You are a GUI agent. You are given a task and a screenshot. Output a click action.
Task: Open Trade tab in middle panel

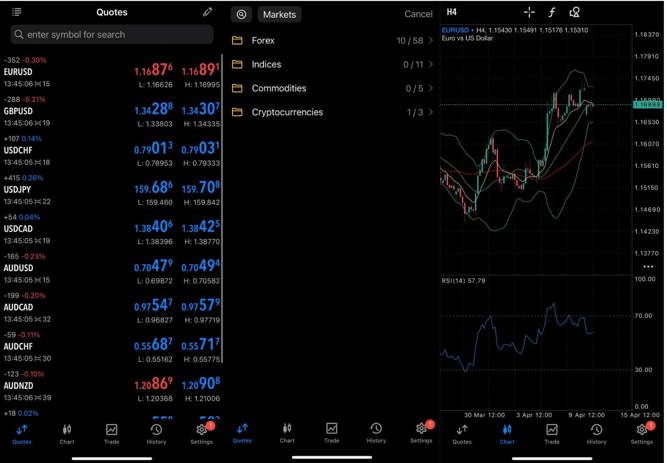tap(332, 433)
